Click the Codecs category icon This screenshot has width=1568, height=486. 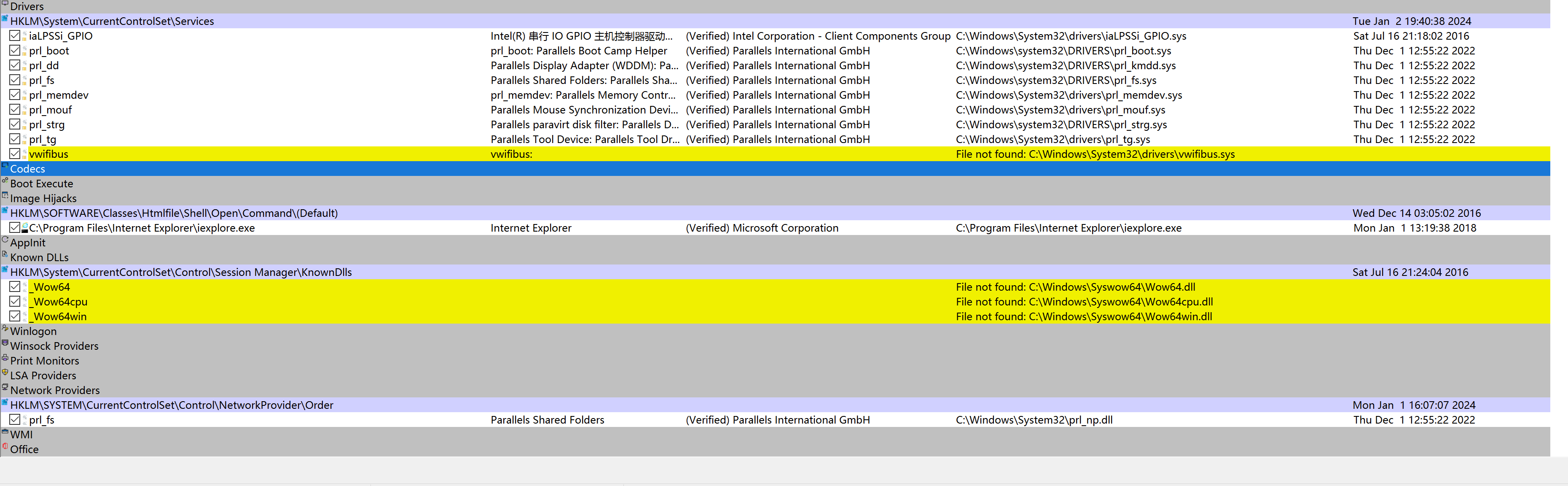[x=5, y=166]
